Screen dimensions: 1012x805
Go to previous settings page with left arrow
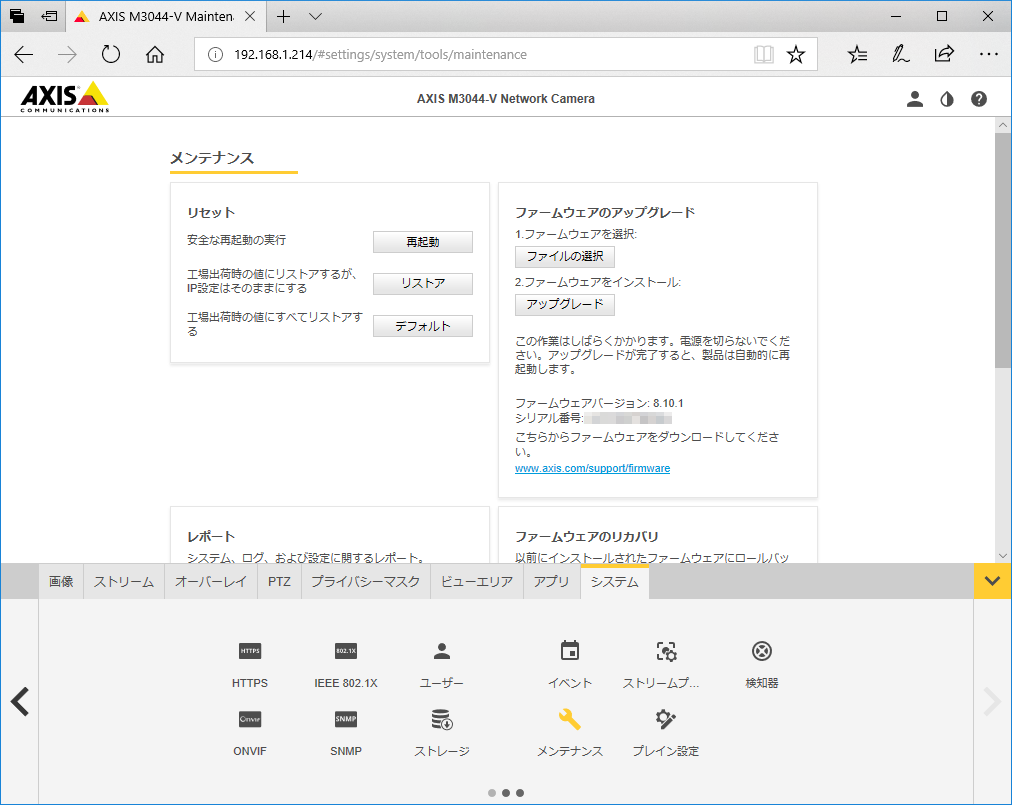coord(20,702)
